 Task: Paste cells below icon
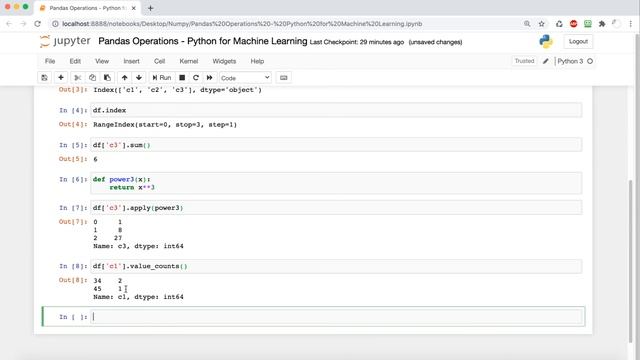(107, 78)
